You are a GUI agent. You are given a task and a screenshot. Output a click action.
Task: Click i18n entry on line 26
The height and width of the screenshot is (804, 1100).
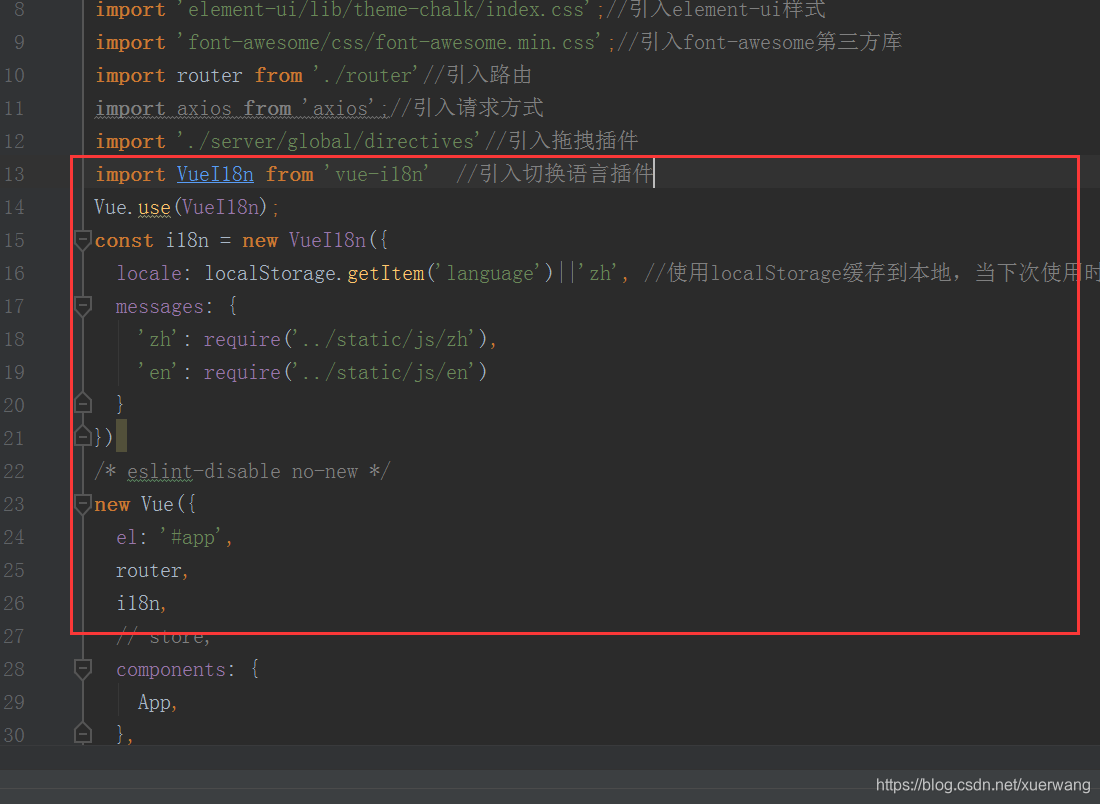tap(138, 603)
